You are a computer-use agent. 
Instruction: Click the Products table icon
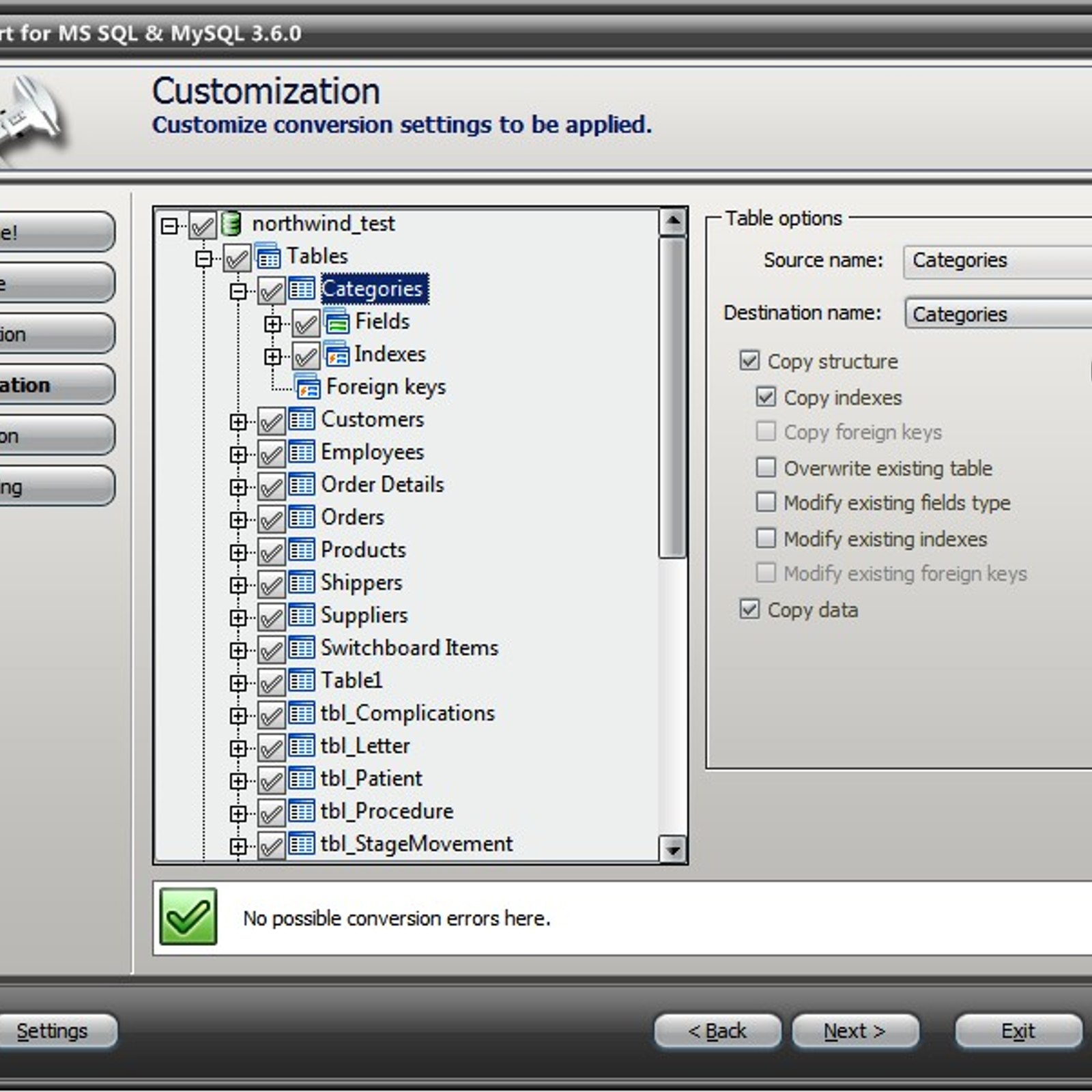point(302,550)
